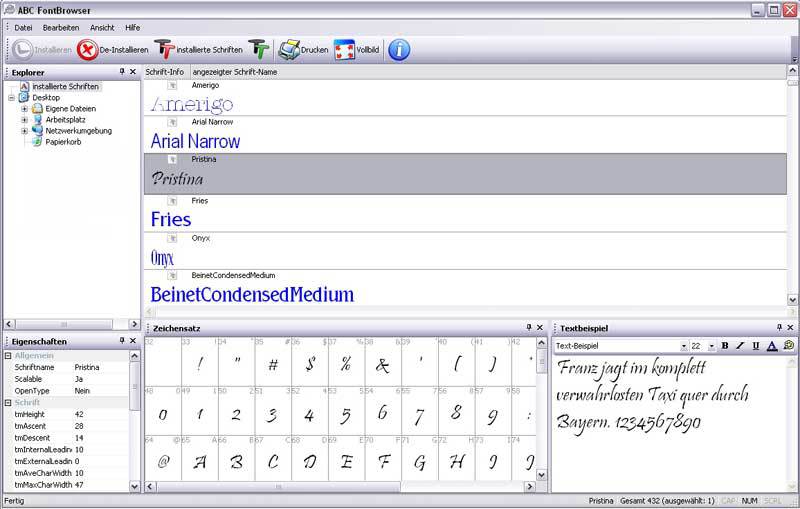This screenshot has height=509, width=800.
Task: Expand the Netzwerkumgebung node
Action: tap(24, 131)
